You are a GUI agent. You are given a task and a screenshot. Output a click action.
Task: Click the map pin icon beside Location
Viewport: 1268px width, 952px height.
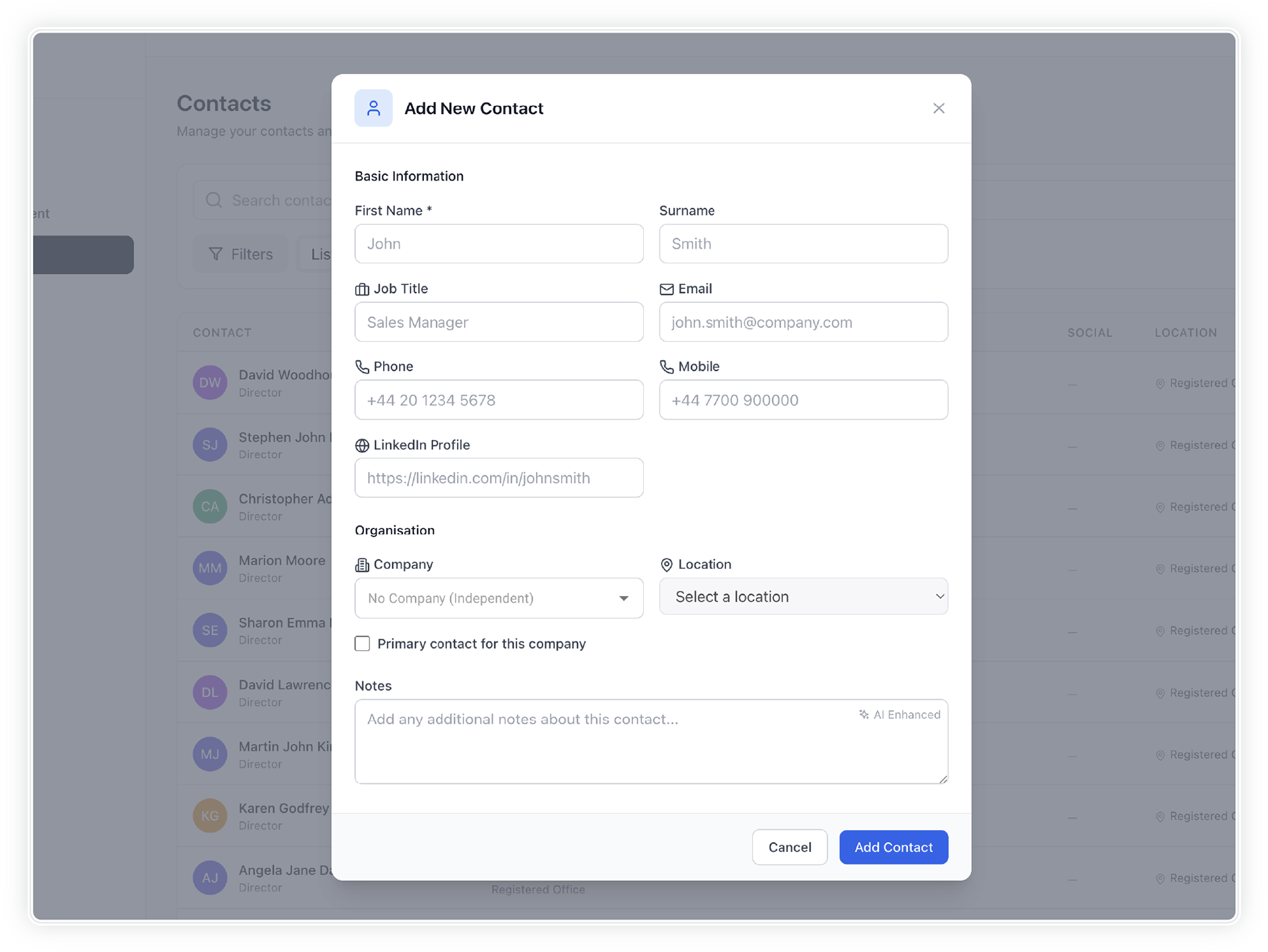point(666,565)
